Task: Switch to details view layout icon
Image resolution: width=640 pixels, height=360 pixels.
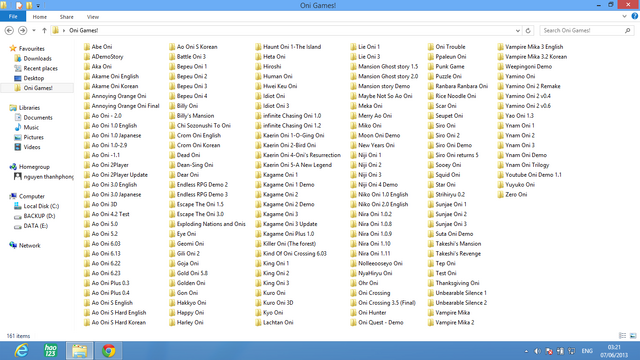Action: (x=622, y=336)
